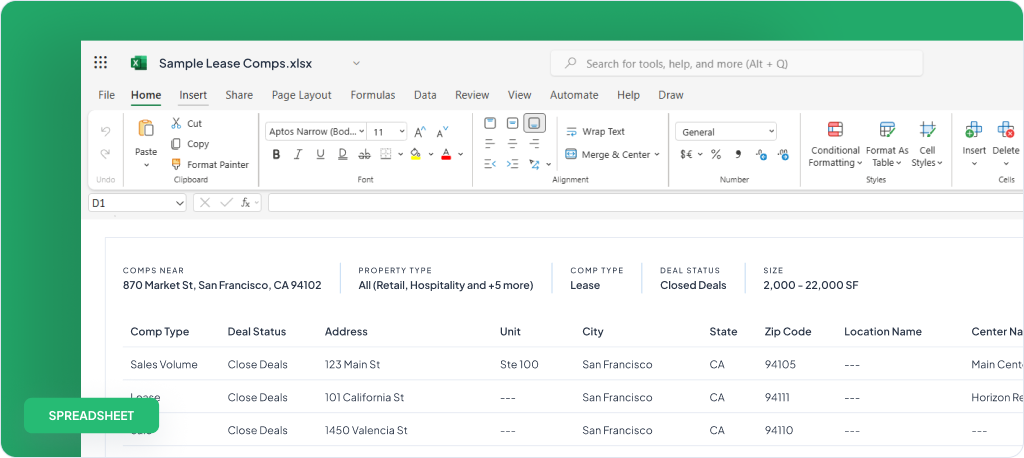Increase the cell indent
The image size is (1024, 458).
pyautogui.click(x=513, y=164)
